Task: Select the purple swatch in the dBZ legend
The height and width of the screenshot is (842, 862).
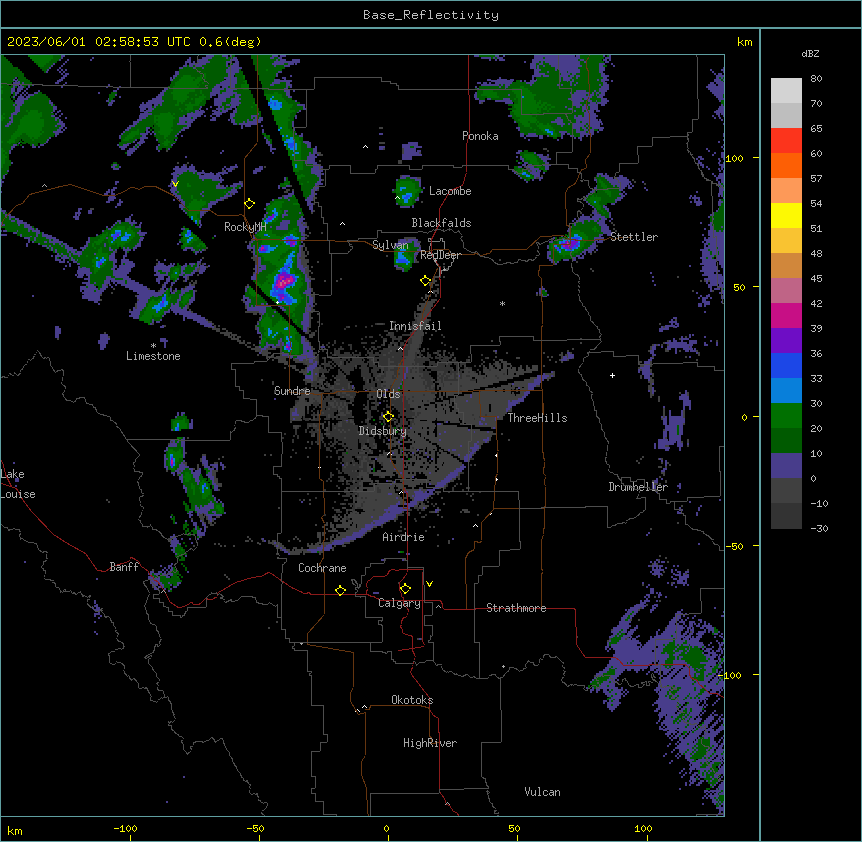Action: (x=786, y=341)
